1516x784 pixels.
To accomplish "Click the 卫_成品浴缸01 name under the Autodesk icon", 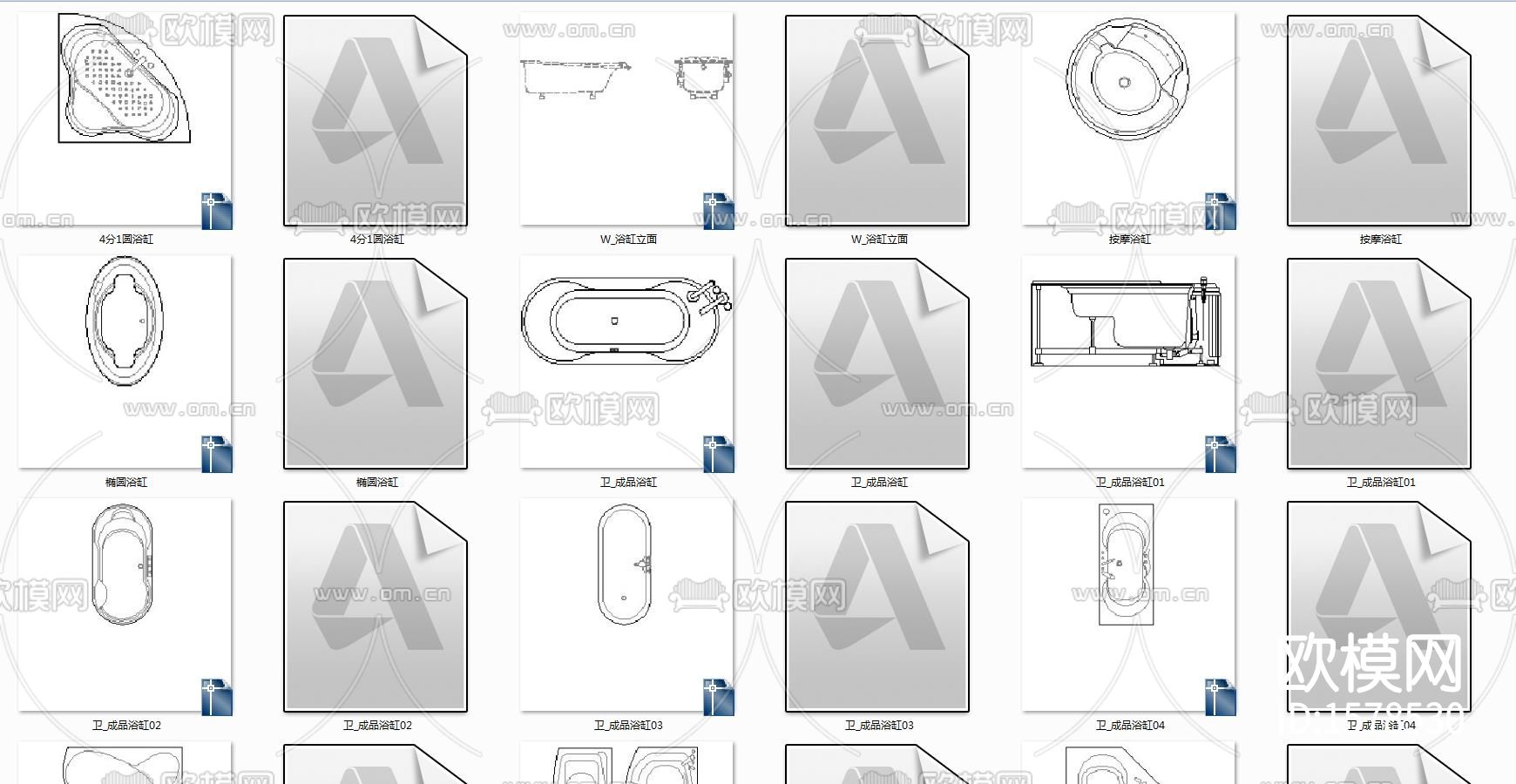I will tap(1381, 482).
